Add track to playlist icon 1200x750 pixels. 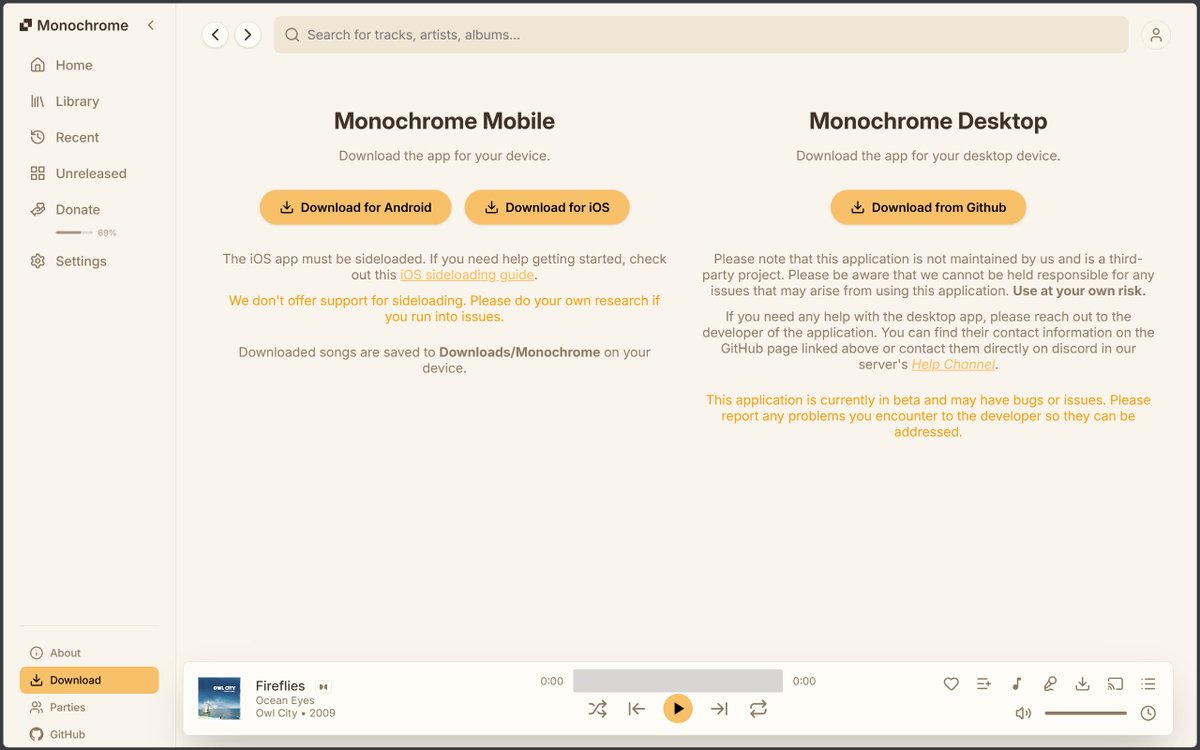coord(984,684)
